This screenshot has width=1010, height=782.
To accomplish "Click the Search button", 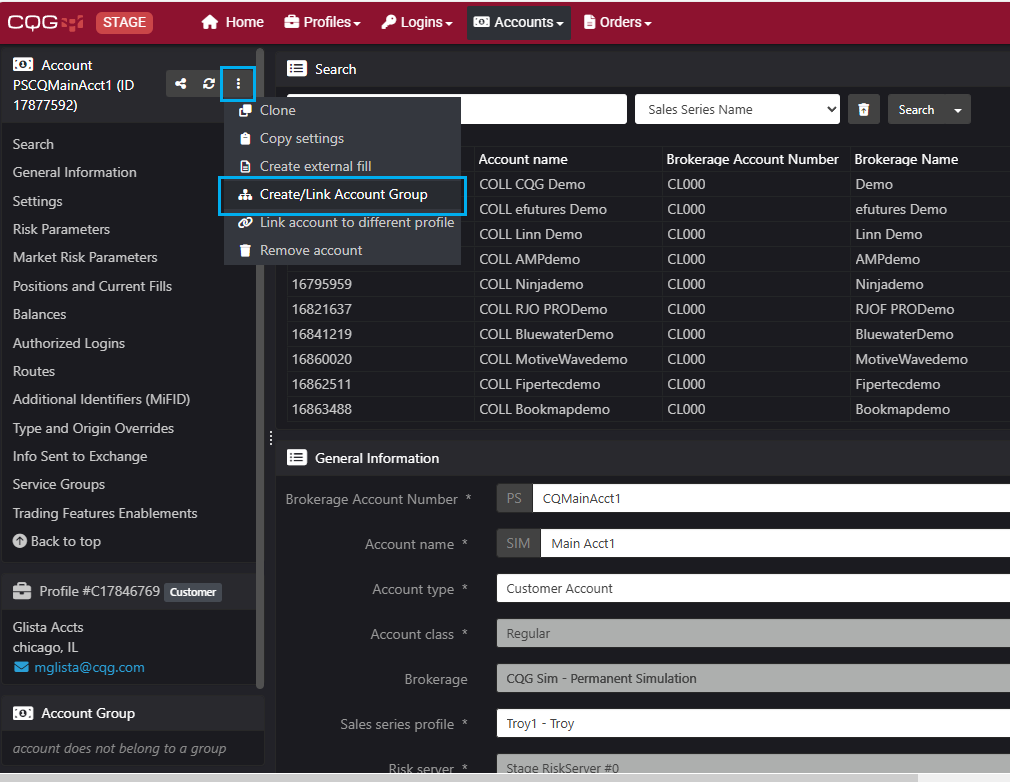I will tap(916, 110).
